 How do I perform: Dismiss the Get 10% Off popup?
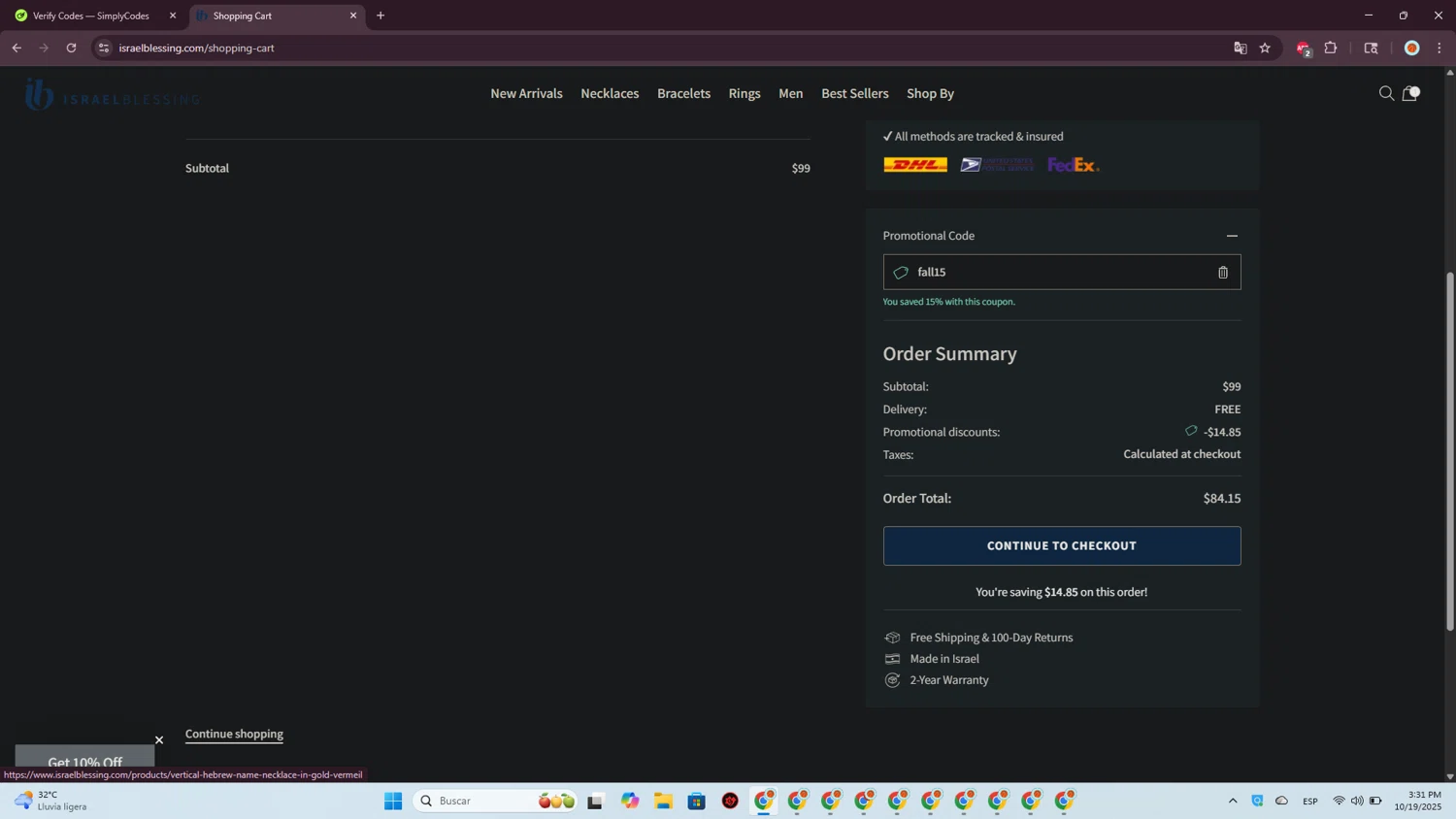[159, 740]
